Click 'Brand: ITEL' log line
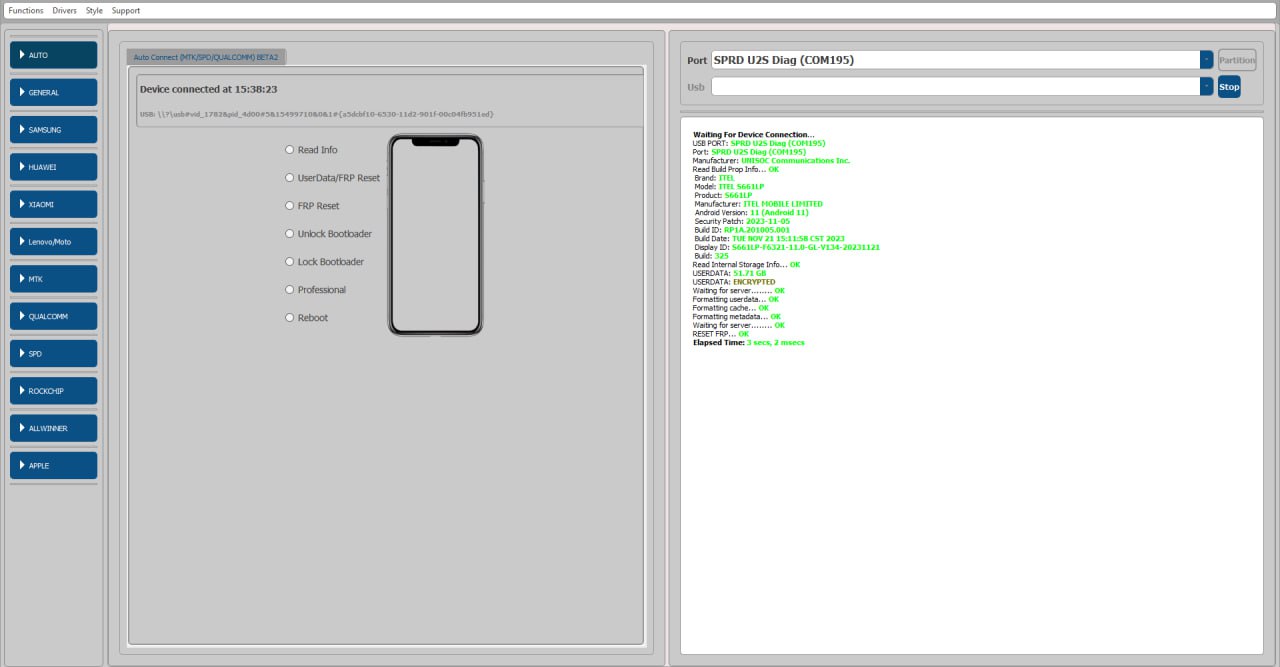 715,178
